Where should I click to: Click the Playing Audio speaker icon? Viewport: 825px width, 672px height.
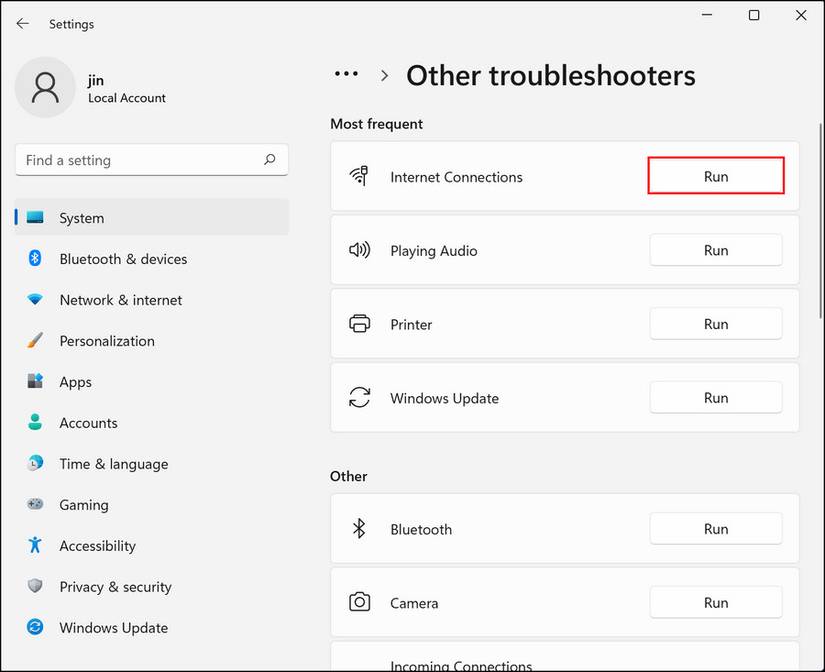click(360, 250)
